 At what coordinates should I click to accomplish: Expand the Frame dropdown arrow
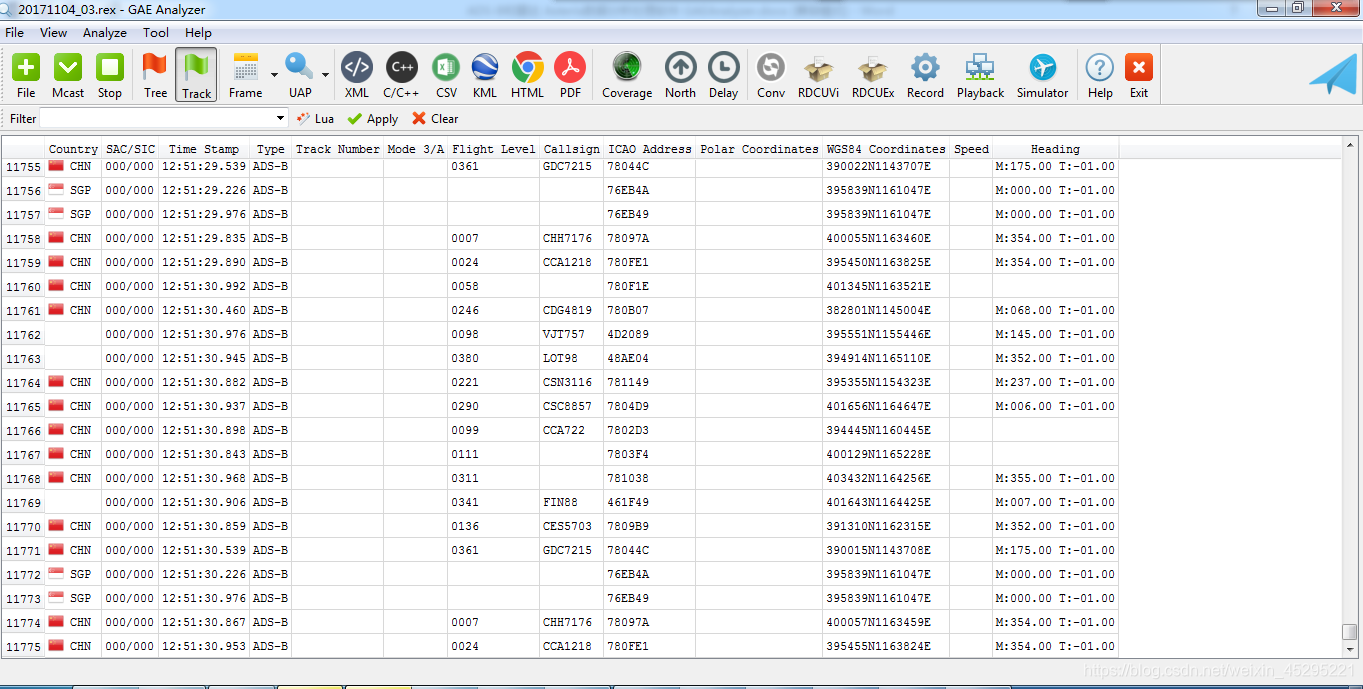[274, 75]
